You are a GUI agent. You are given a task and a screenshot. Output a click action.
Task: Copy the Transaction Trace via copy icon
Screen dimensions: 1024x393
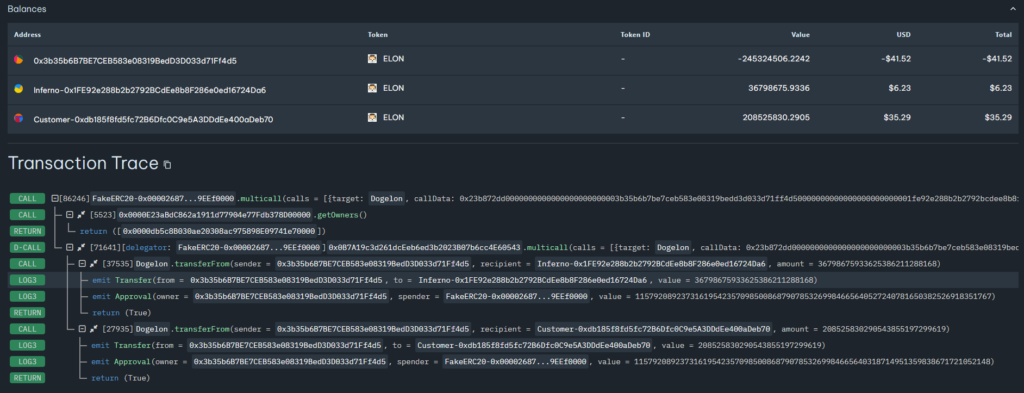pyautogui.click(x=167, y=165)
